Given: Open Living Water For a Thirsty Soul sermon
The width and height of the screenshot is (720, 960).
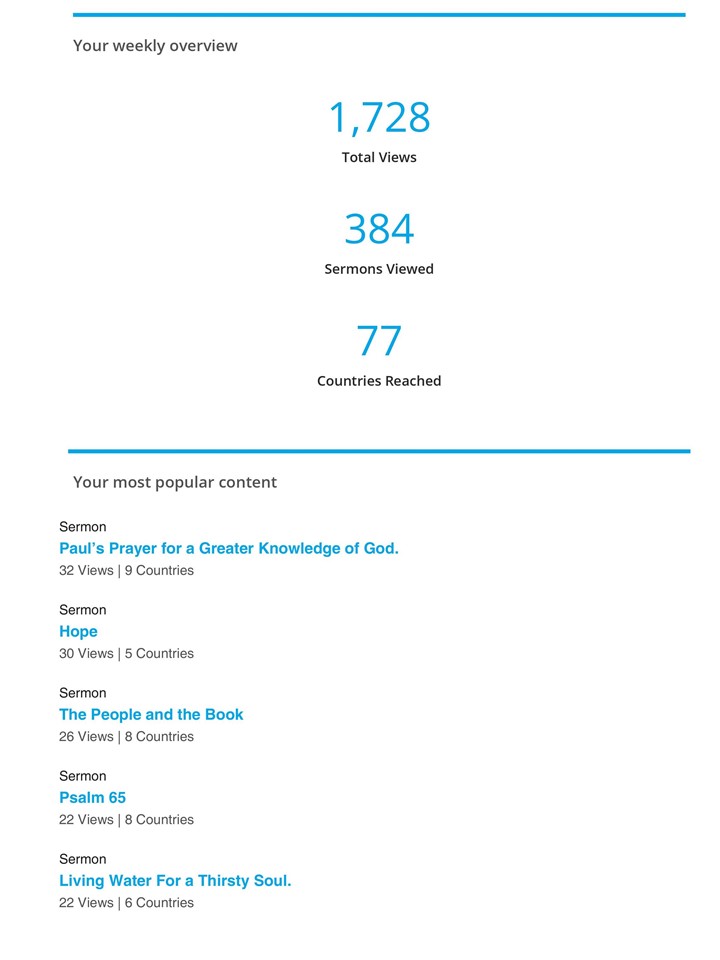Looking at the screenshot, I should pyautogui.click(x=175, y=881).
